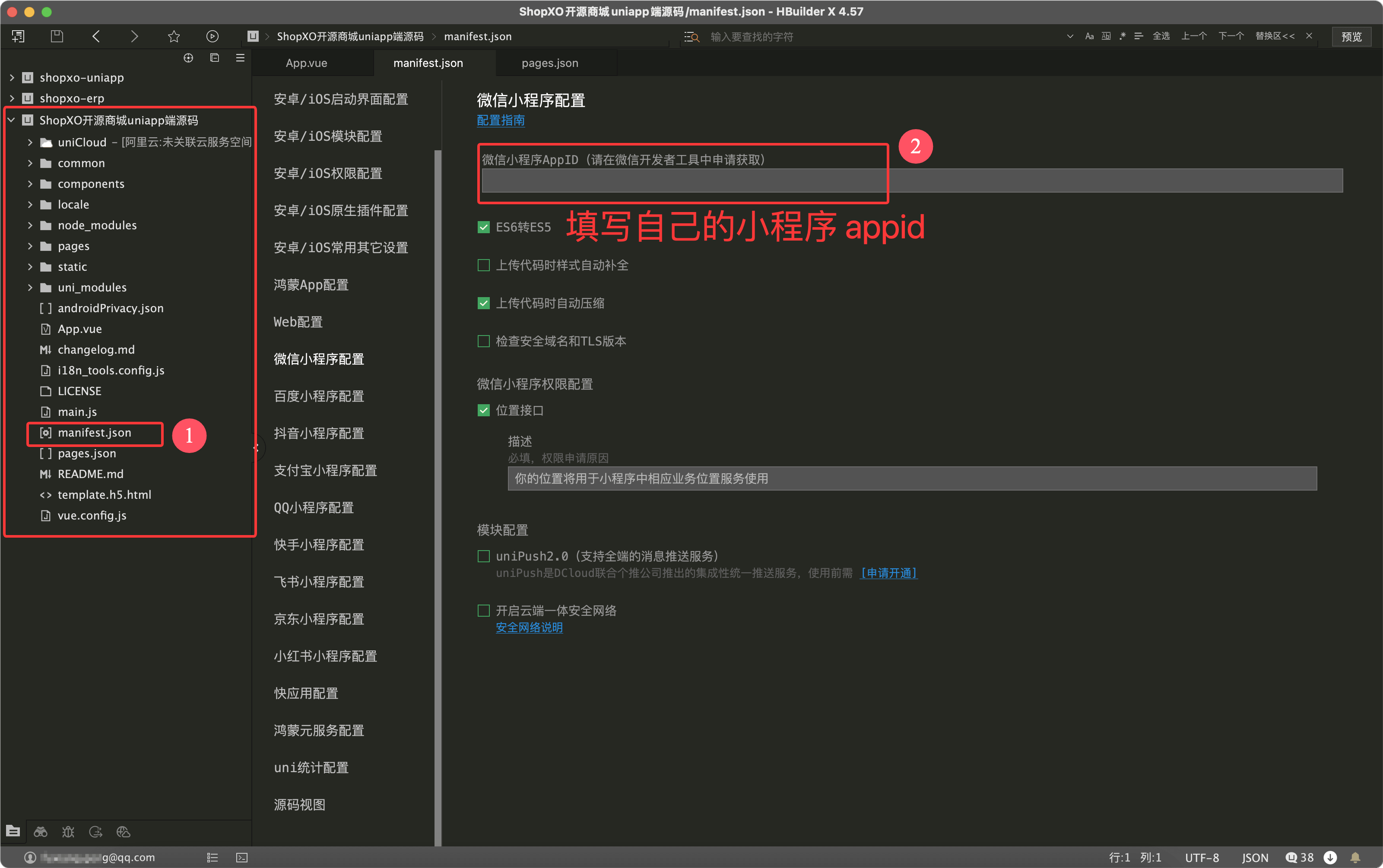Screen dimensions: 1383x868
Task: Open 安卓/iOS启动界面配置 section
Action: tap(341, 99)
